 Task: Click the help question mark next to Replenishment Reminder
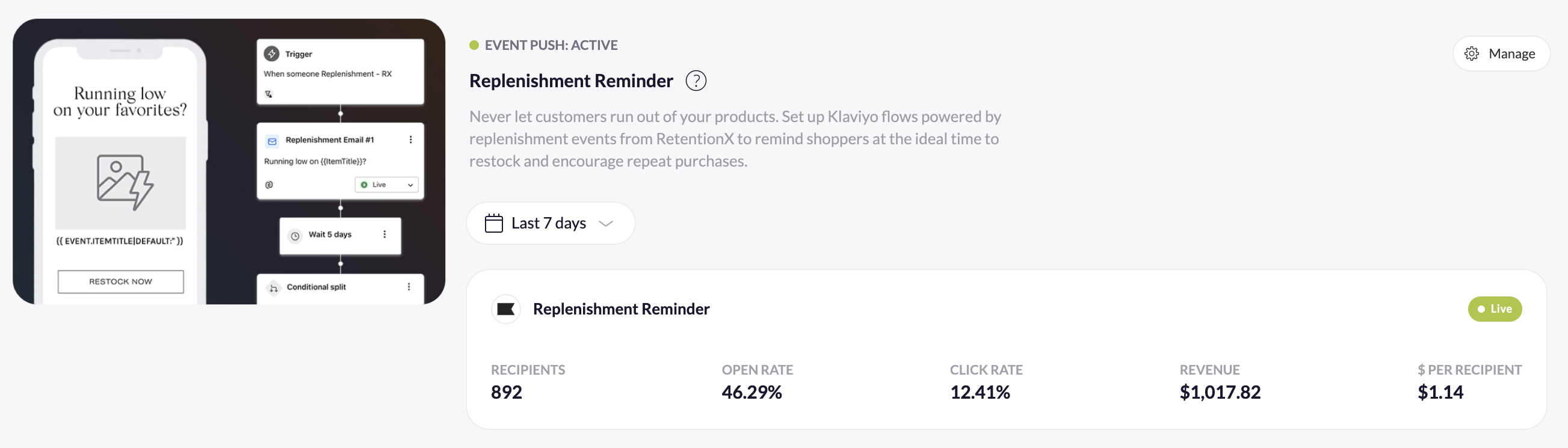696,80
